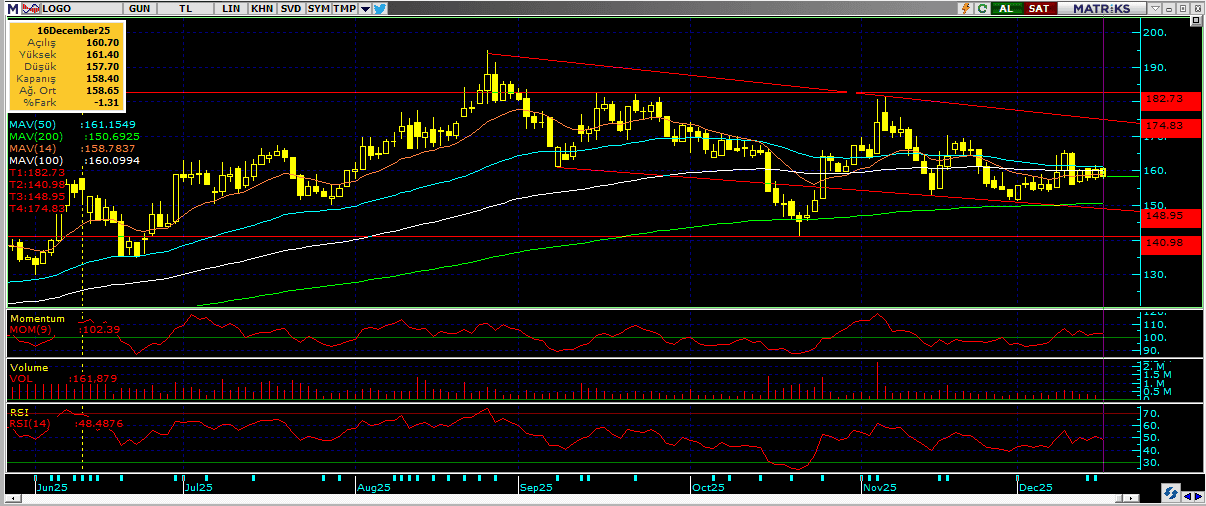The height and width of the screenshot is (506, 1206).
Task: Open the GUN period selector
Action: point(141,8)
